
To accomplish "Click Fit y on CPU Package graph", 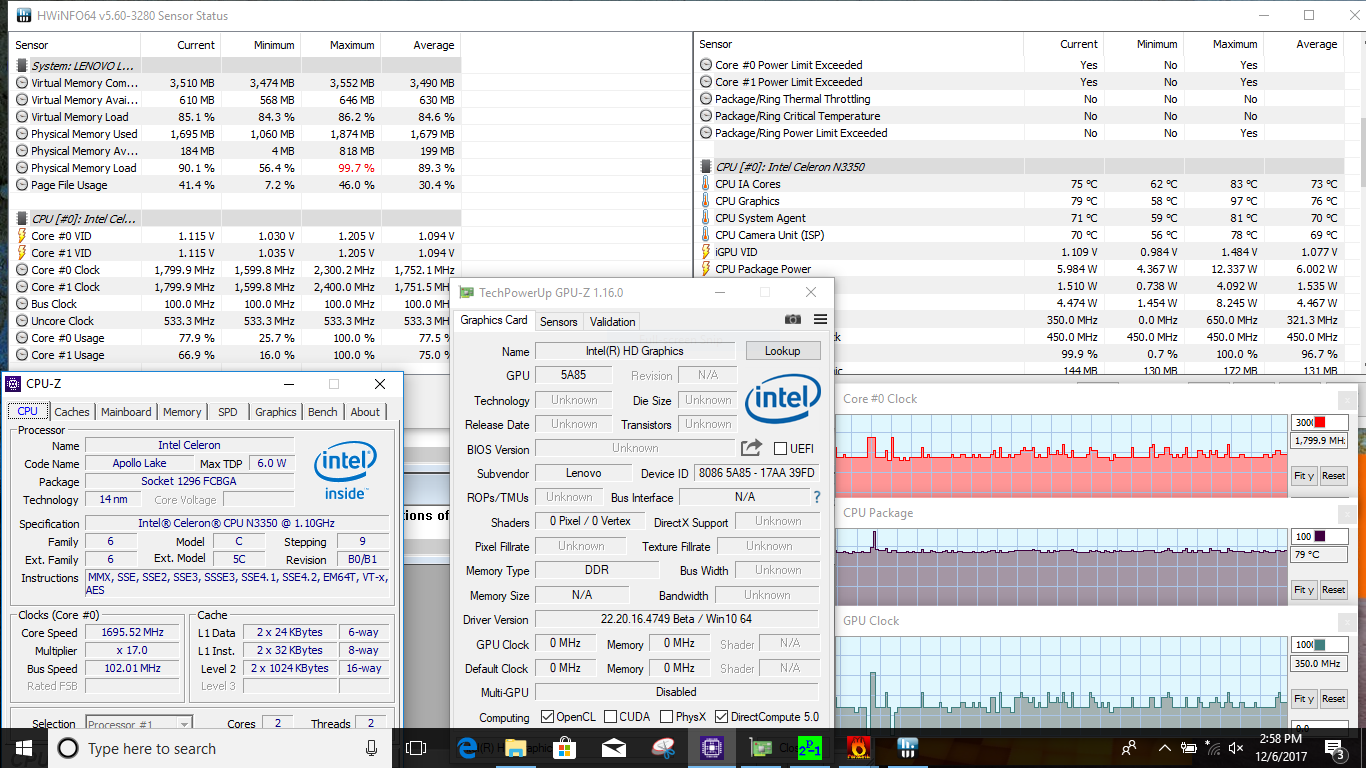I will tap(1304, 590).
